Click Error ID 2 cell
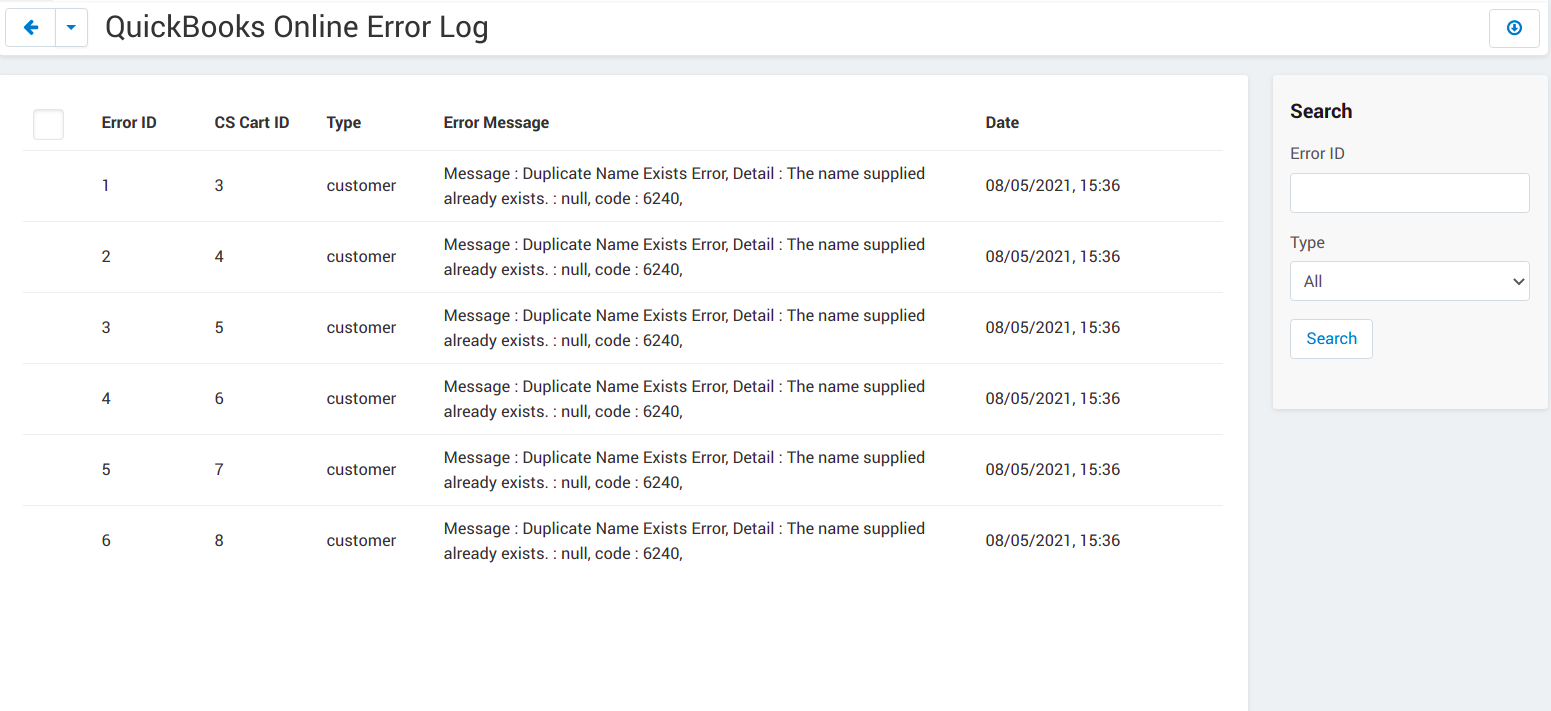The height and width of the screenshot is (711, 1551). (x=106, y=257)
